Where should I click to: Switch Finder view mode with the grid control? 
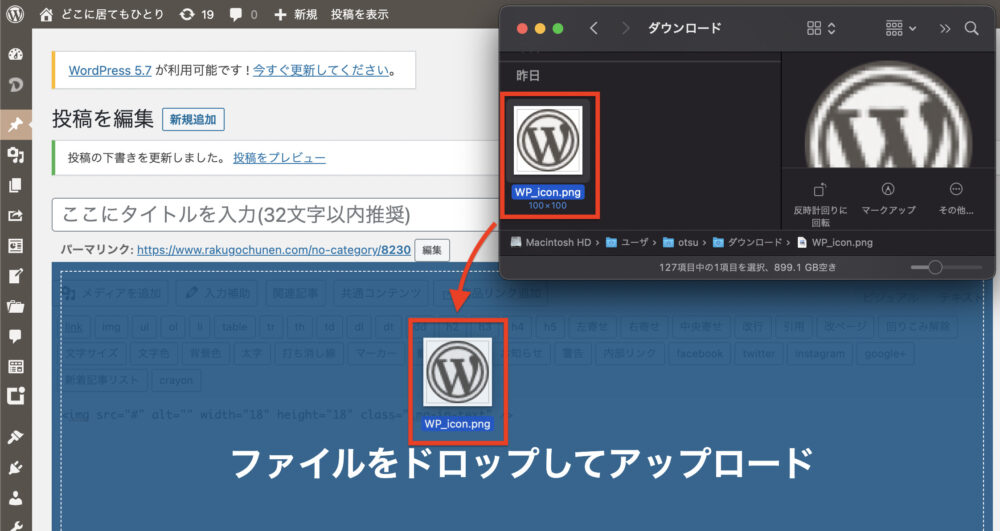point(821,28)
